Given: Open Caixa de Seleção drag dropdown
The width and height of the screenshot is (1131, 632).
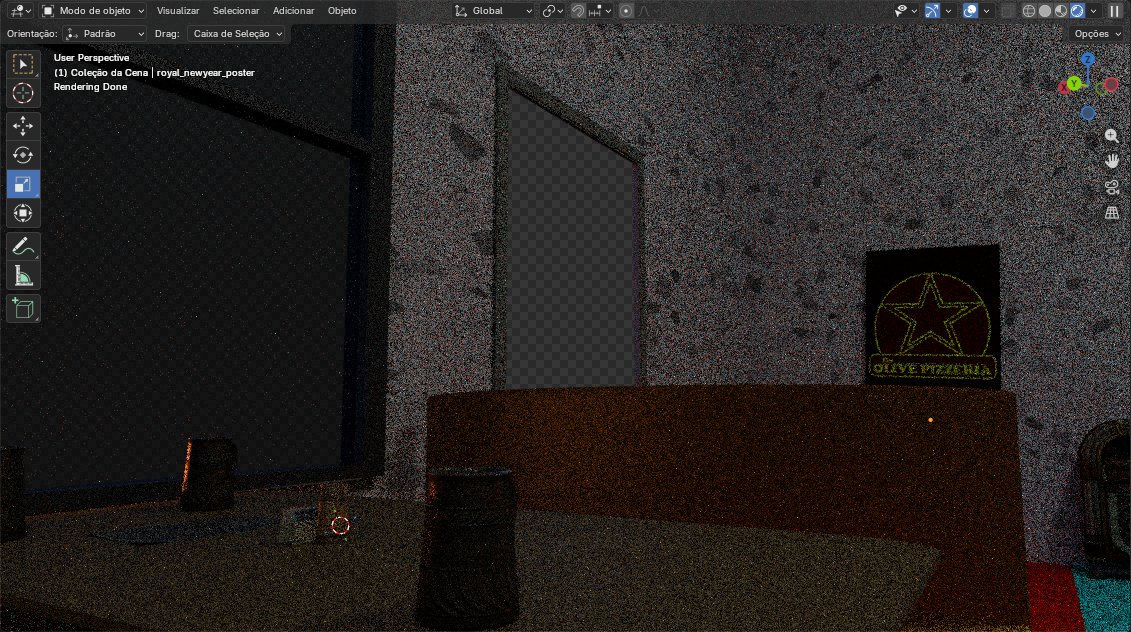Looking at the screenshot, I should pyautogui.click(x=237, y=34).
